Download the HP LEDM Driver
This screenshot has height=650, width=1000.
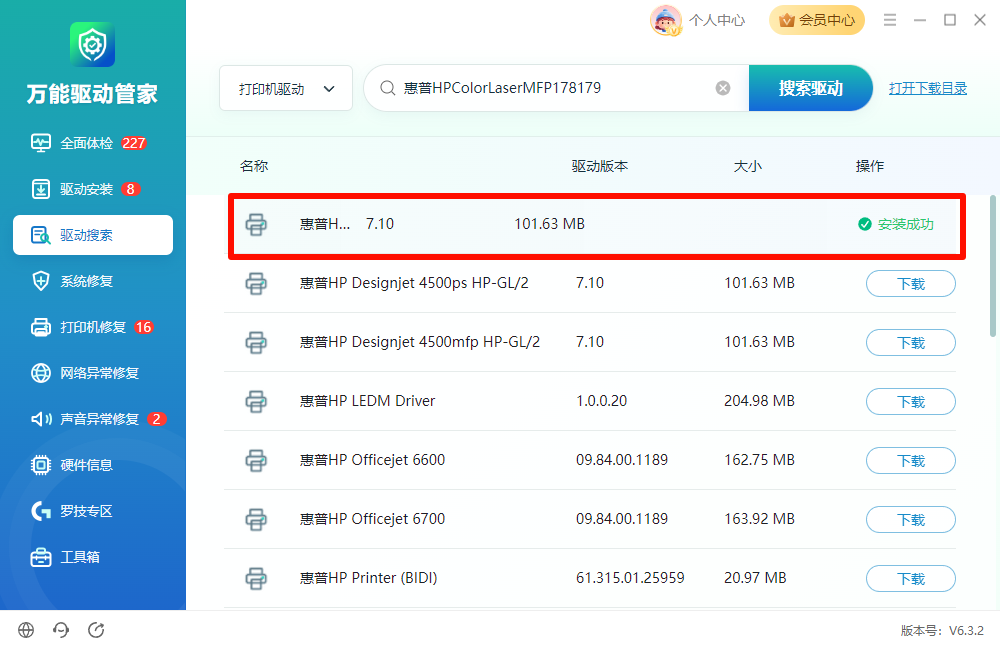911,401
